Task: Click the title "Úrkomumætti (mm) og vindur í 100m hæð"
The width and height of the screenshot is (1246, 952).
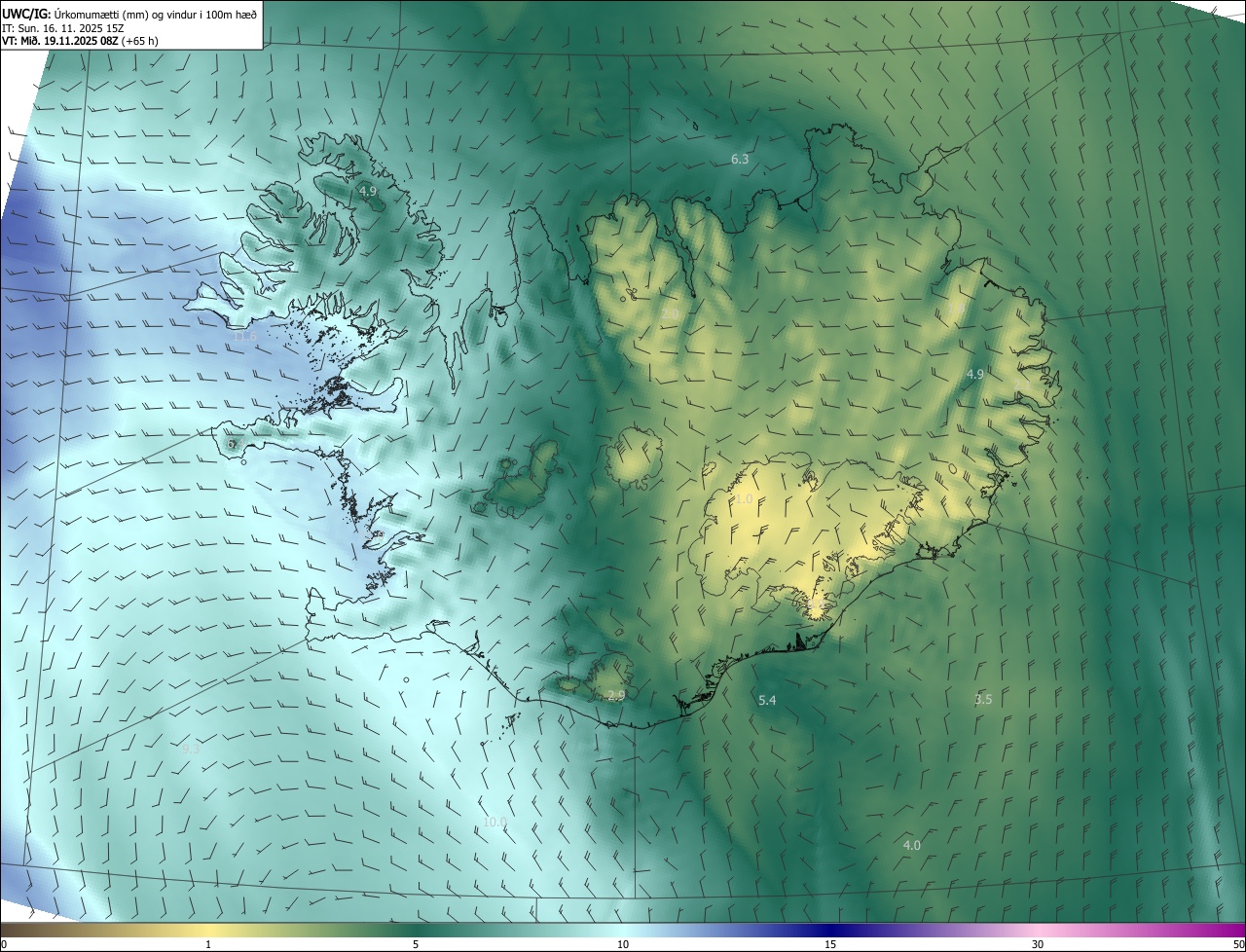Action: pyautogui.click(x=155, y=14)
